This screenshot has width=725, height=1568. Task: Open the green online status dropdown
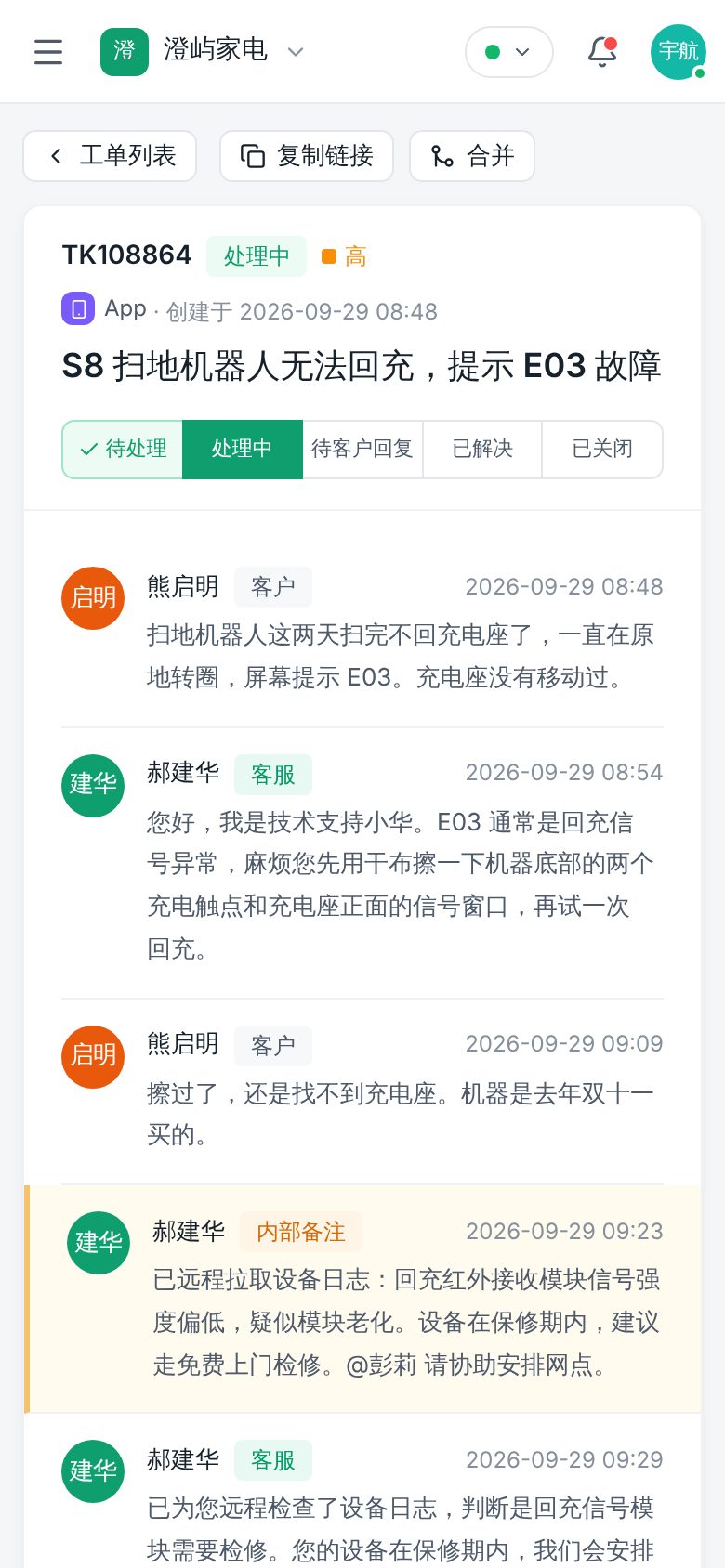click(x=508, y=51)
